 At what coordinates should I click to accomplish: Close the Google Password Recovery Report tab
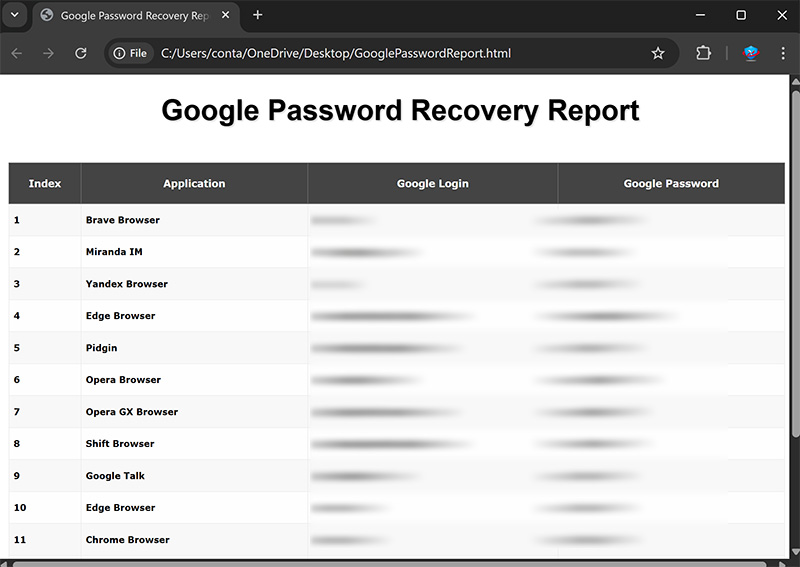click(225, 15)
